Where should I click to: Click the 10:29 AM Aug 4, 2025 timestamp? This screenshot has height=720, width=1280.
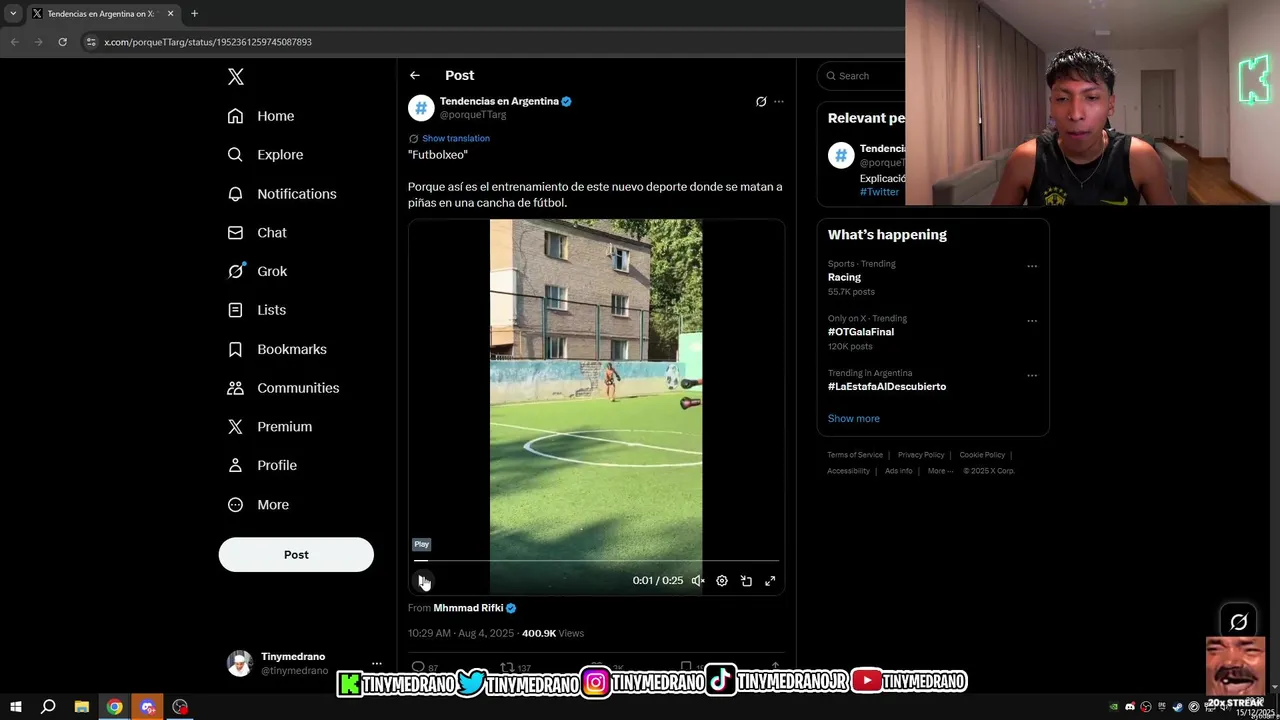[x=461, y=633]
